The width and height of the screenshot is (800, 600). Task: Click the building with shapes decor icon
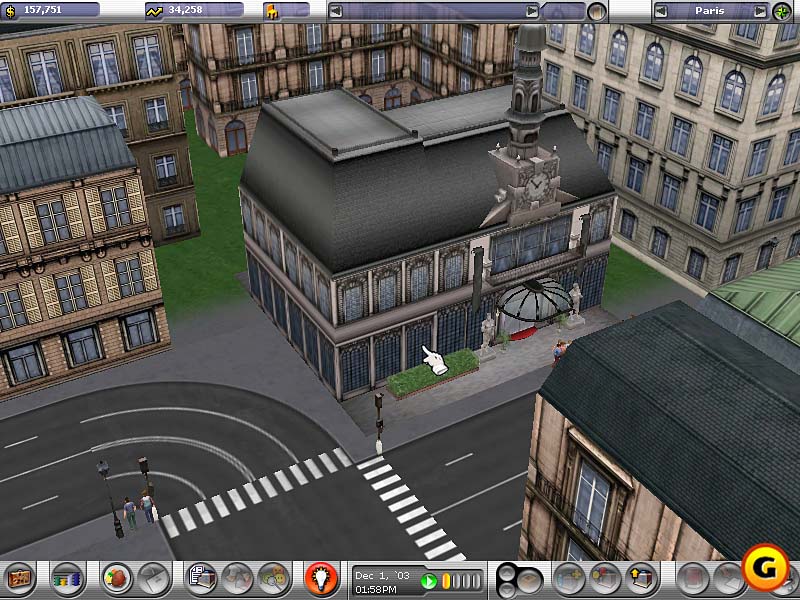point(605,579)
